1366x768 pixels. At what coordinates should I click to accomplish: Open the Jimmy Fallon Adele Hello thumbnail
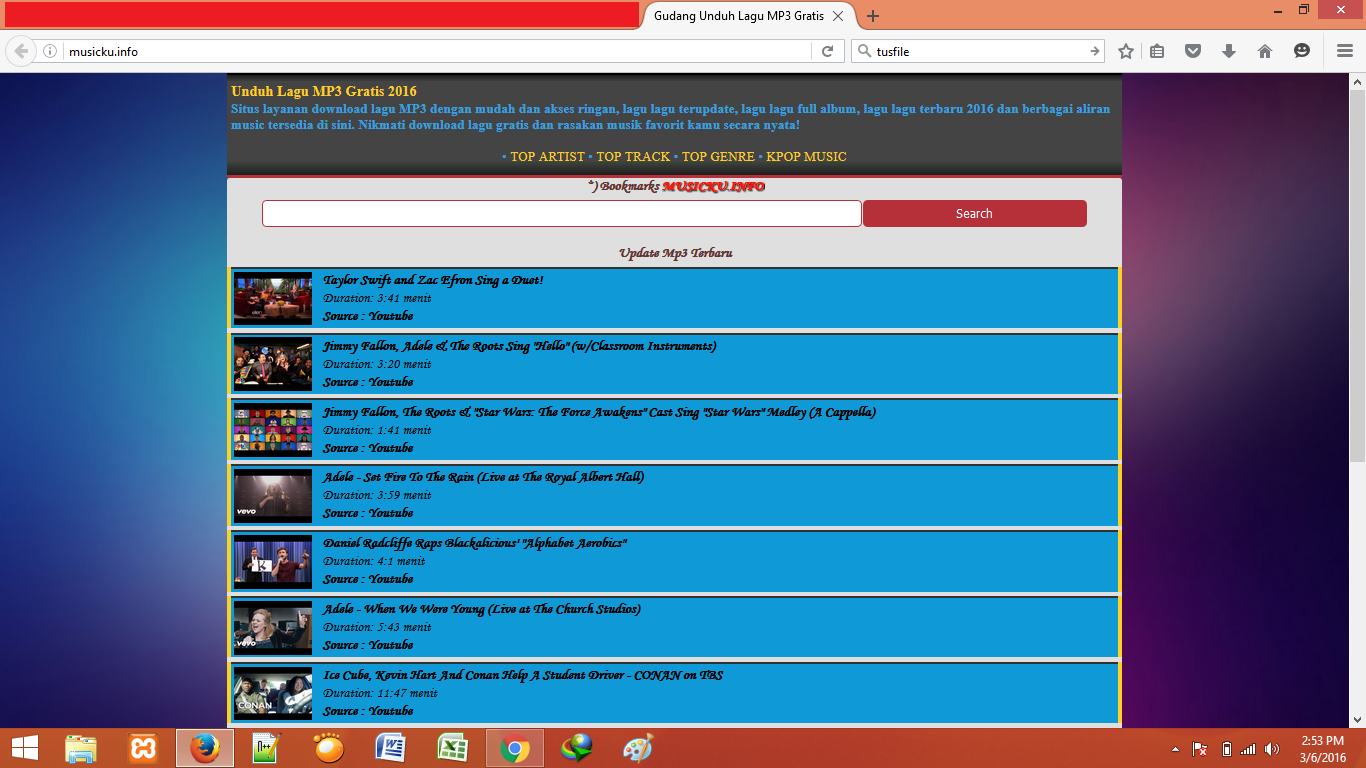click(x=273, y=364)
